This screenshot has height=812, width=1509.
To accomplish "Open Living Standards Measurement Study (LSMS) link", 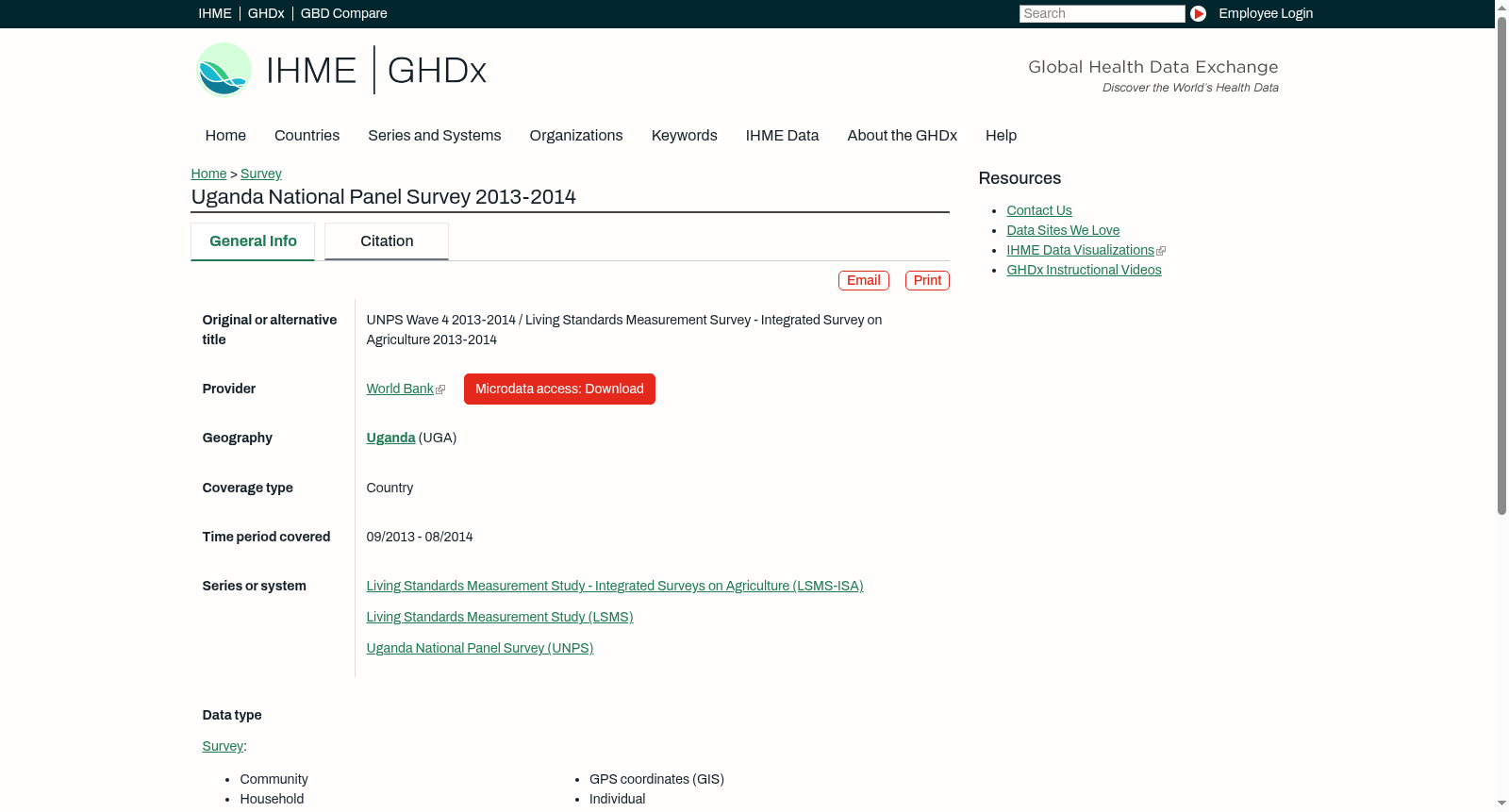I will (500, 617).
